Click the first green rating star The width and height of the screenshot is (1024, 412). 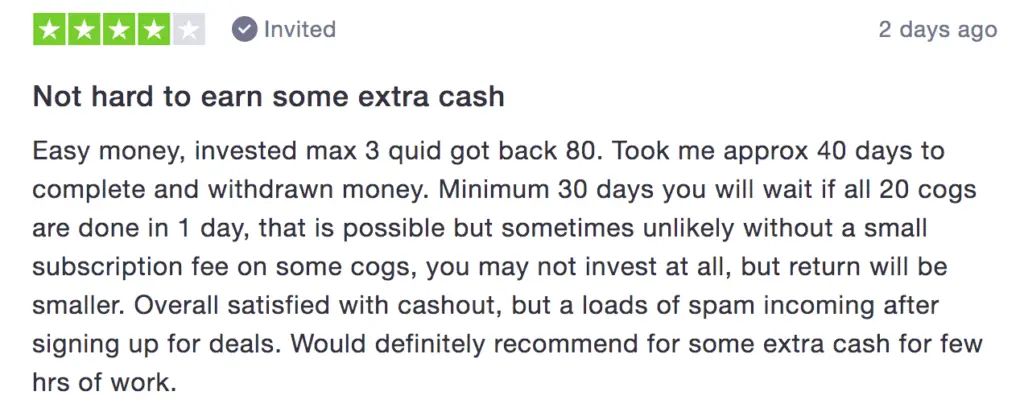[x=50, y=29]
